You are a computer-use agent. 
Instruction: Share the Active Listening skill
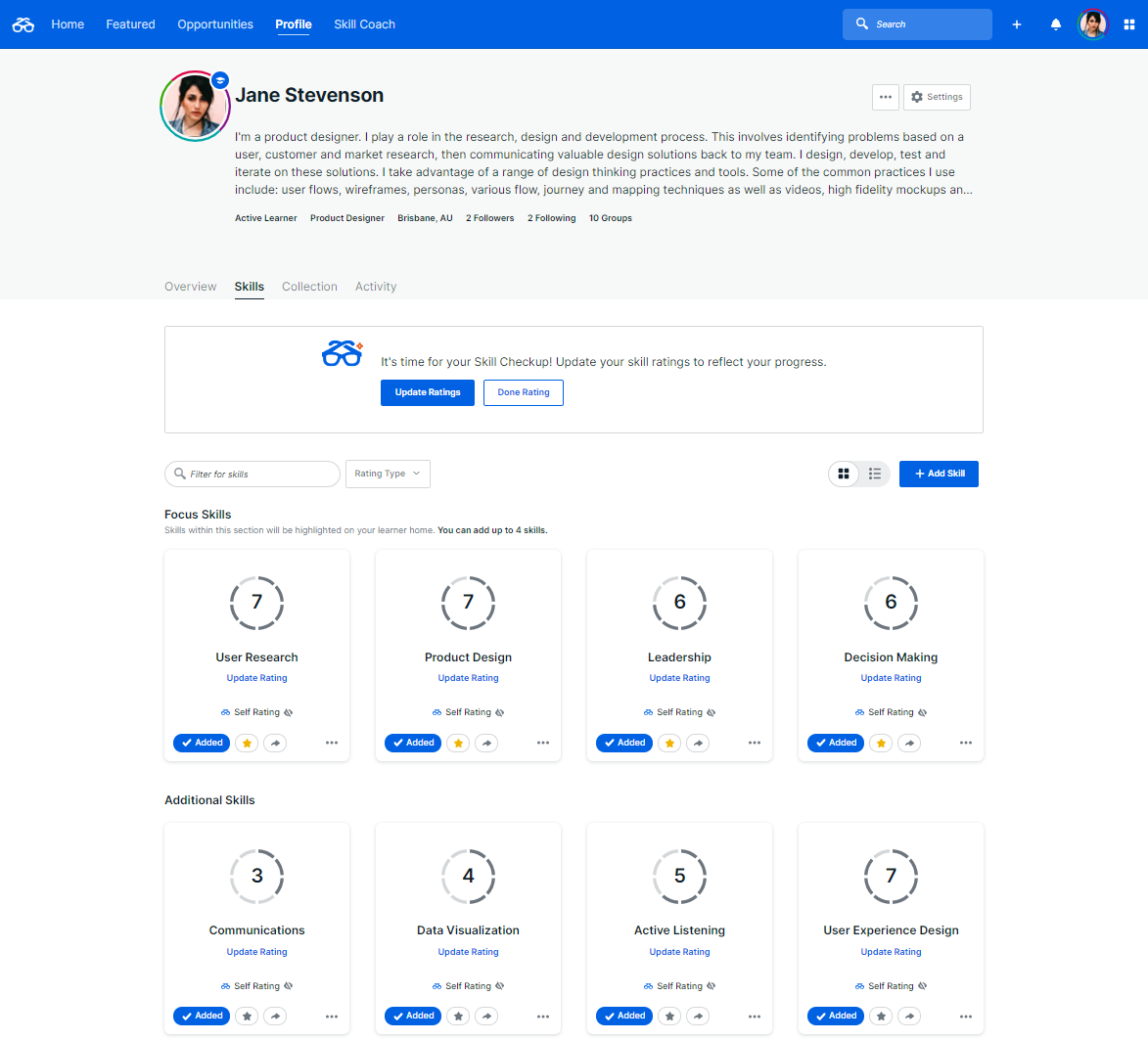(698, 1016)
